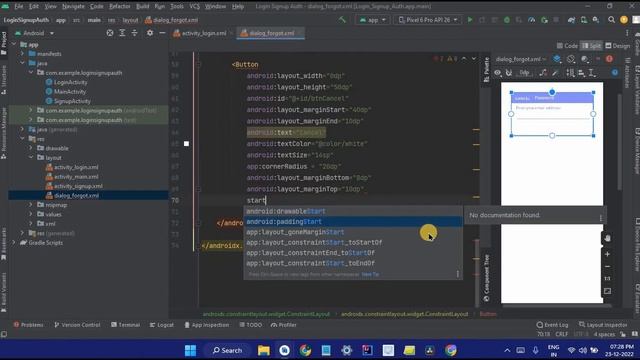Click the Pack icon in design toolbar

[x=570, y=73]
